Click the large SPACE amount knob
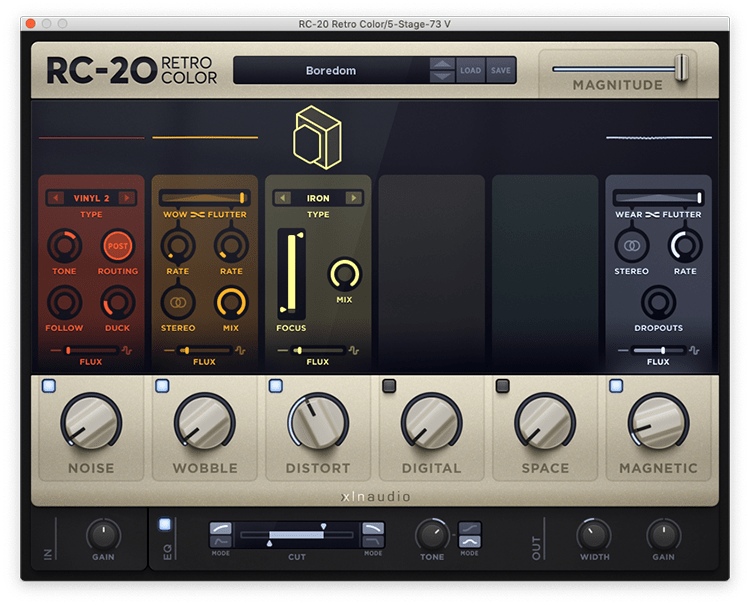 [x=545, y=422]
